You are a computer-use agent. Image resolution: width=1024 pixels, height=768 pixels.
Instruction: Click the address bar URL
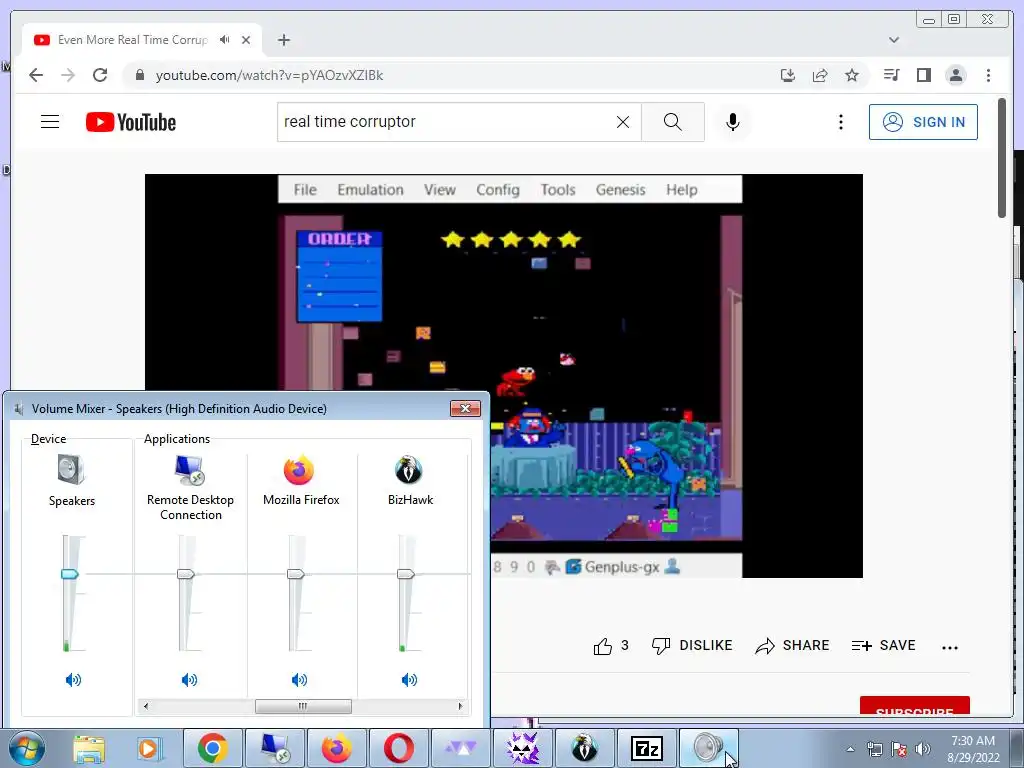(269, 75)
